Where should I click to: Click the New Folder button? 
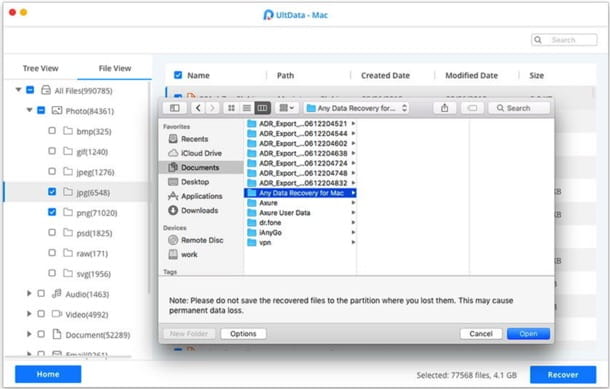tap(189, 334)
